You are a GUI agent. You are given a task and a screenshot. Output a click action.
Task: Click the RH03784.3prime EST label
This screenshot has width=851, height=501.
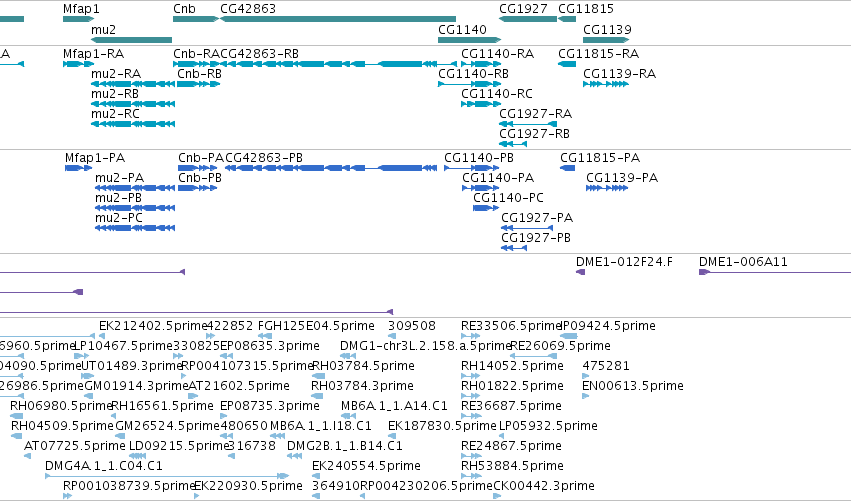pyautogui.click(x=363, y=386)
